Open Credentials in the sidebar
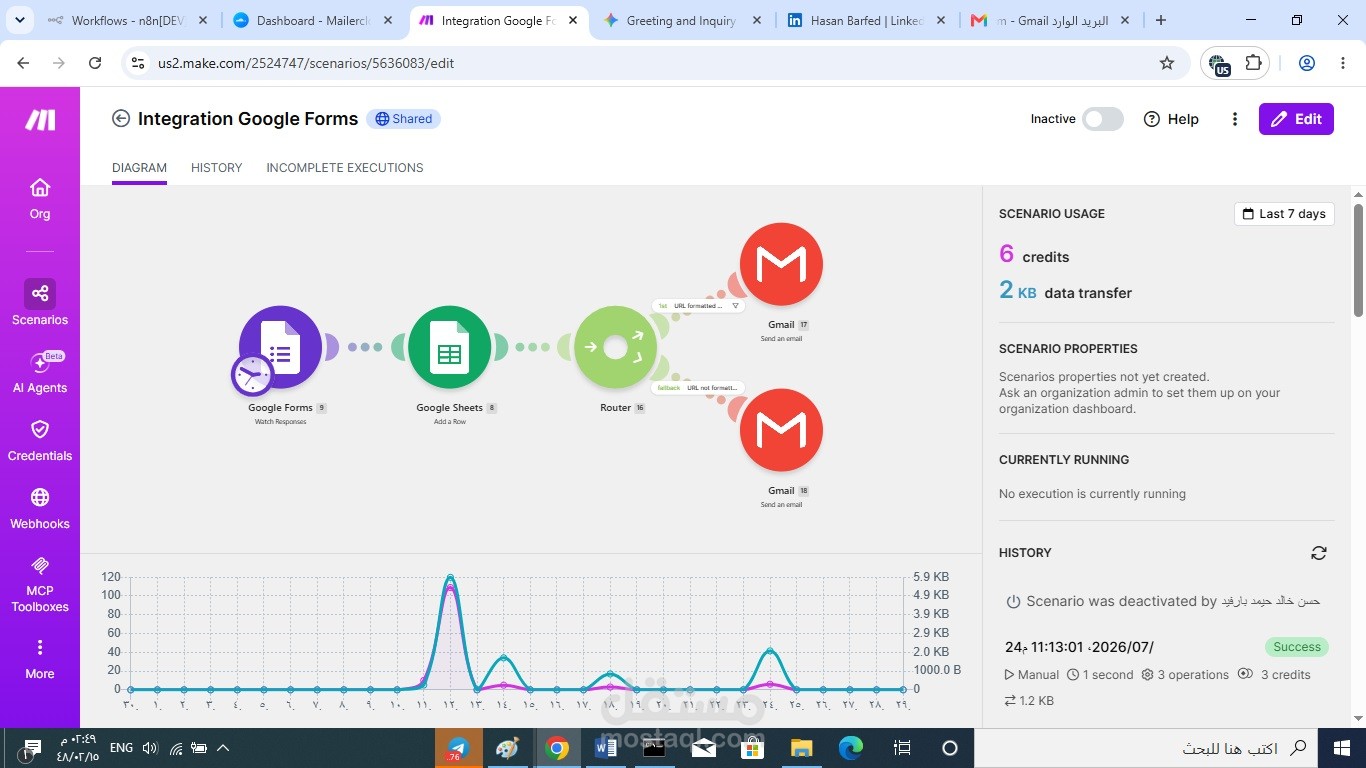1366x768 pixels. (40, 440)
